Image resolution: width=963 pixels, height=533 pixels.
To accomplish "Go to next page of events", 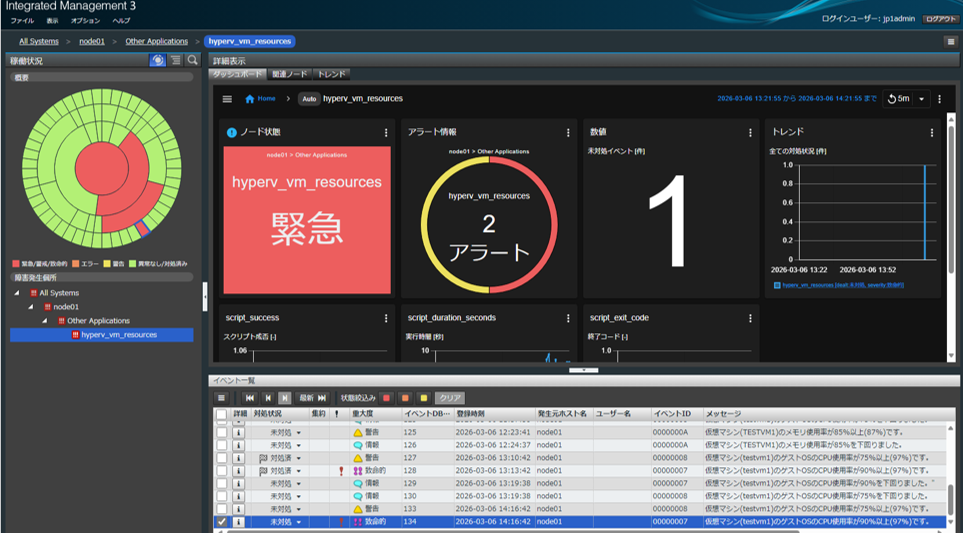I will [284, 398].
